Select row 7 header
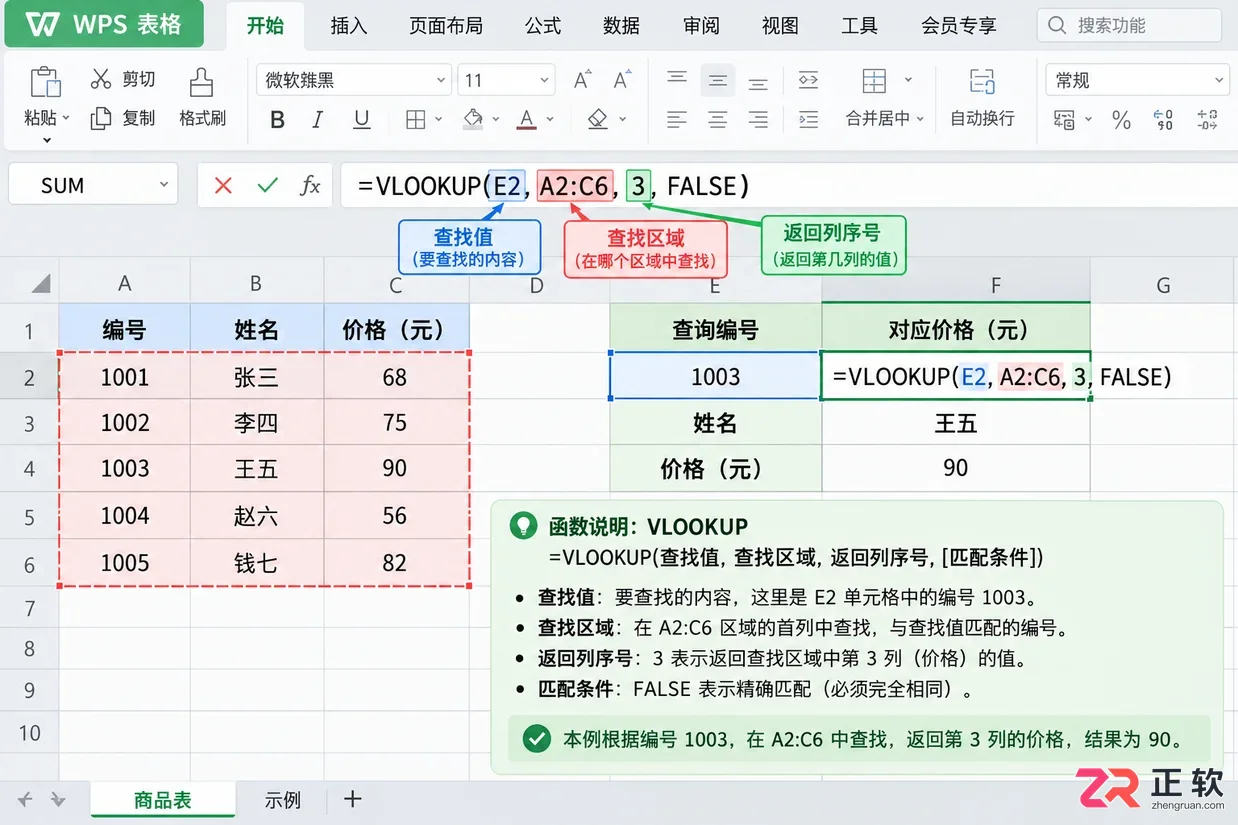The height and width of the screenshot is (825, 1238). pyautogui.click(x=29, y=608)
